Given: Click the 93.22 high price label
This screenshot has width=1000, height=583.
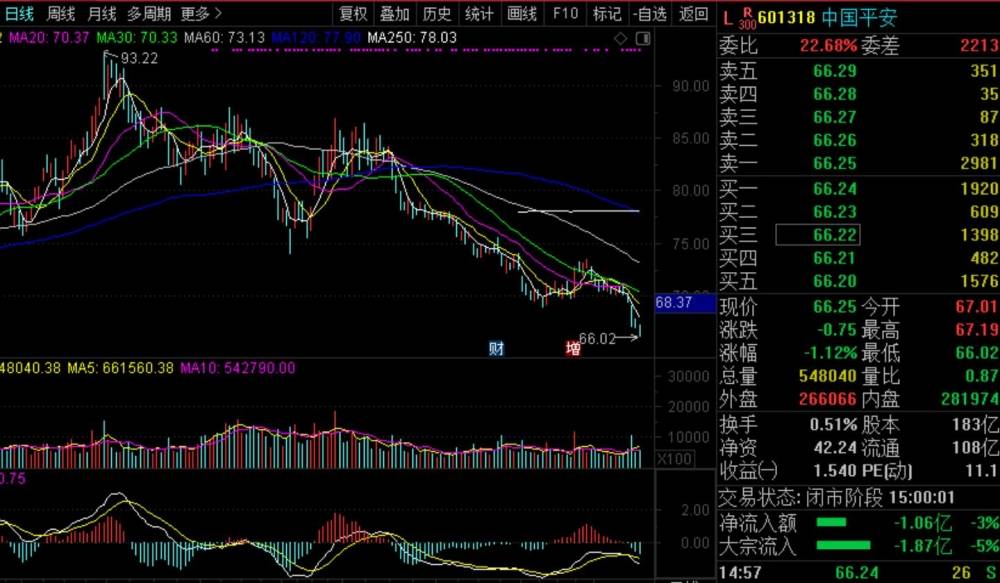Looking at the screenshot, I should [139, 59].
